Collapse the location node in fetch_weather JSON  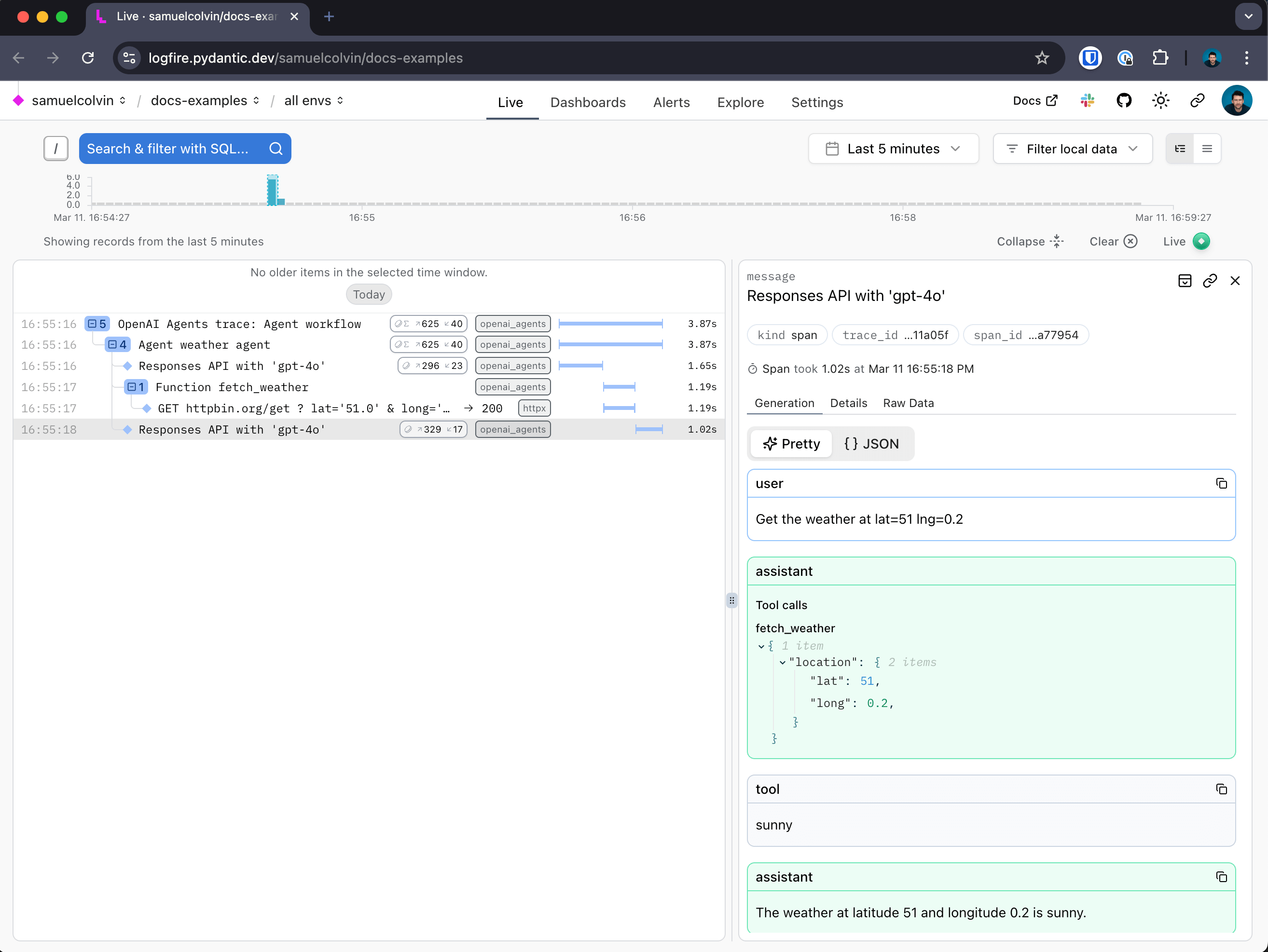click(x=783, y=662)
